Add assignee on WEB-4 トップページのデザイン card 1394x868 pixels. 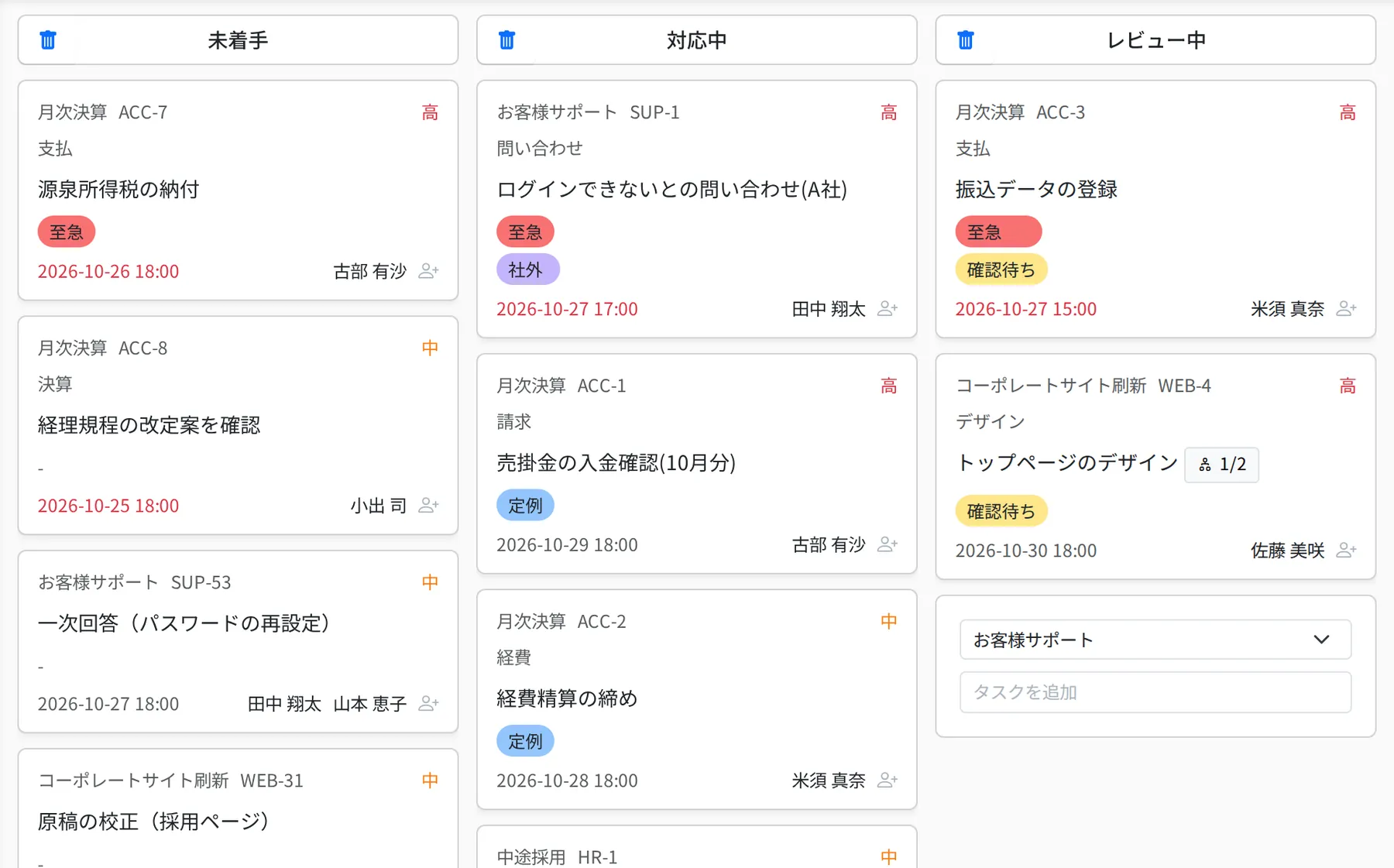point(1347,551)
